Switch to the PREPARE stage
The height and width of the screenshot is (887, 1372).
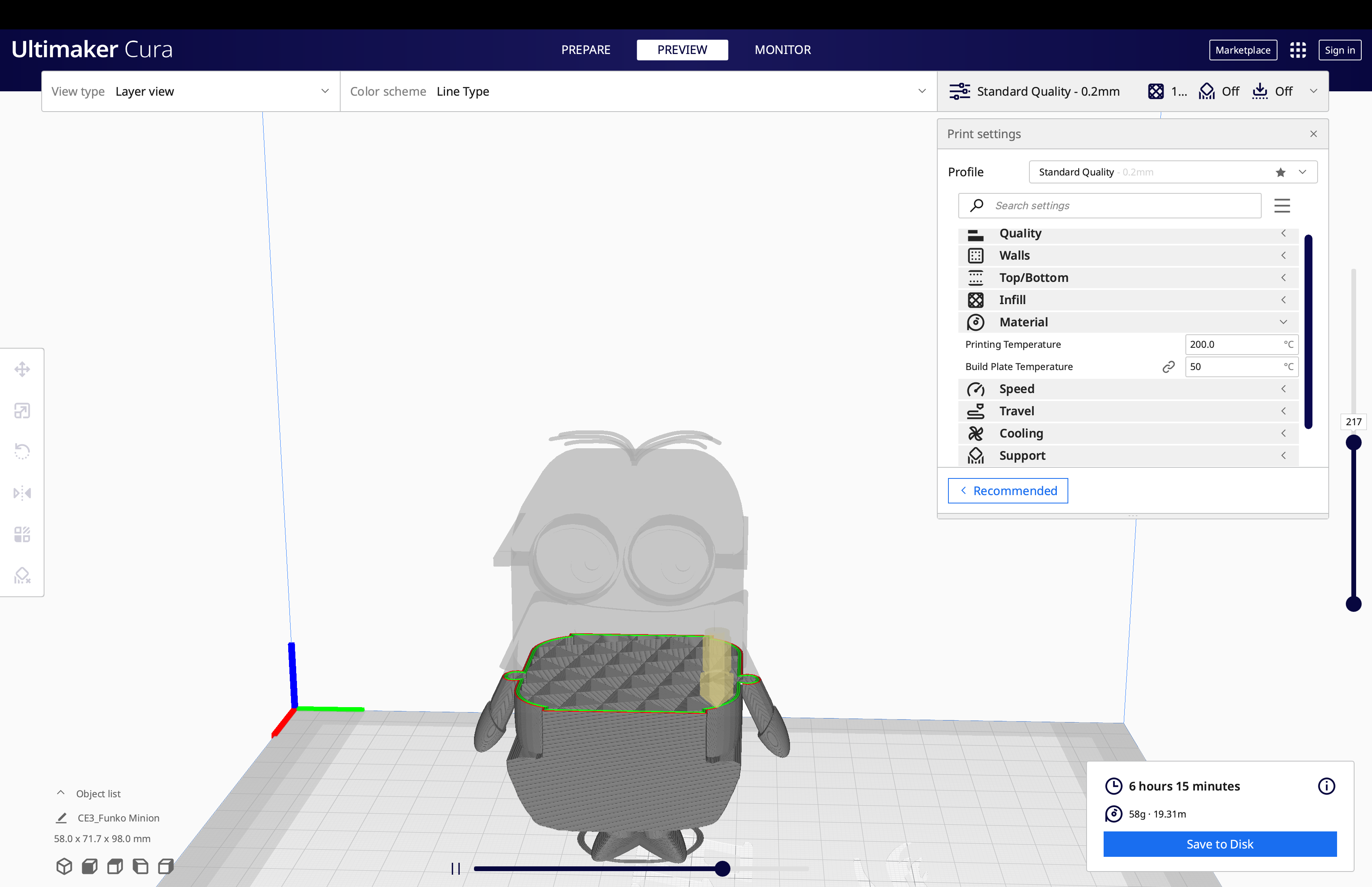point(586,50)
